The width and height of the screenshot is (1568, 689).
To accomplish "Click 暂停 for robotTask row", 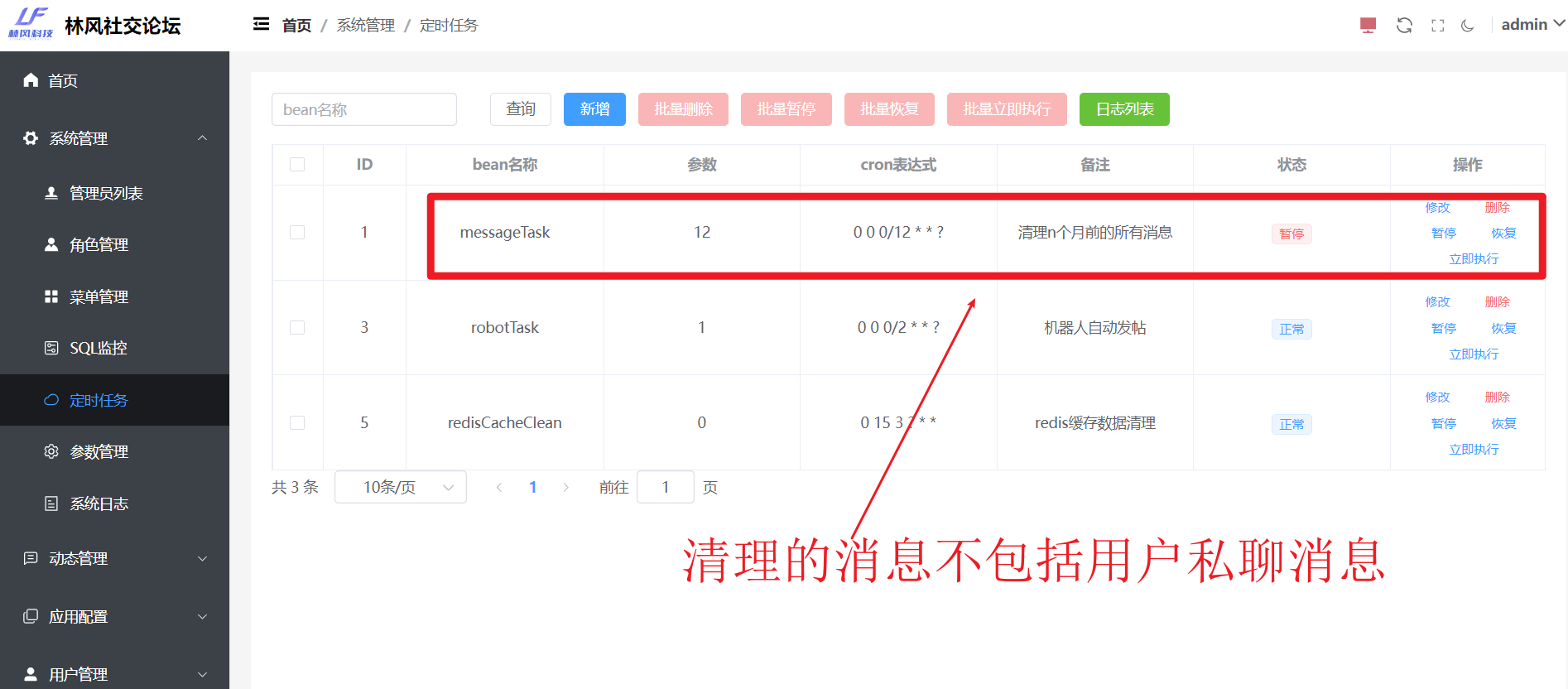I will [x=1444, y=328].
